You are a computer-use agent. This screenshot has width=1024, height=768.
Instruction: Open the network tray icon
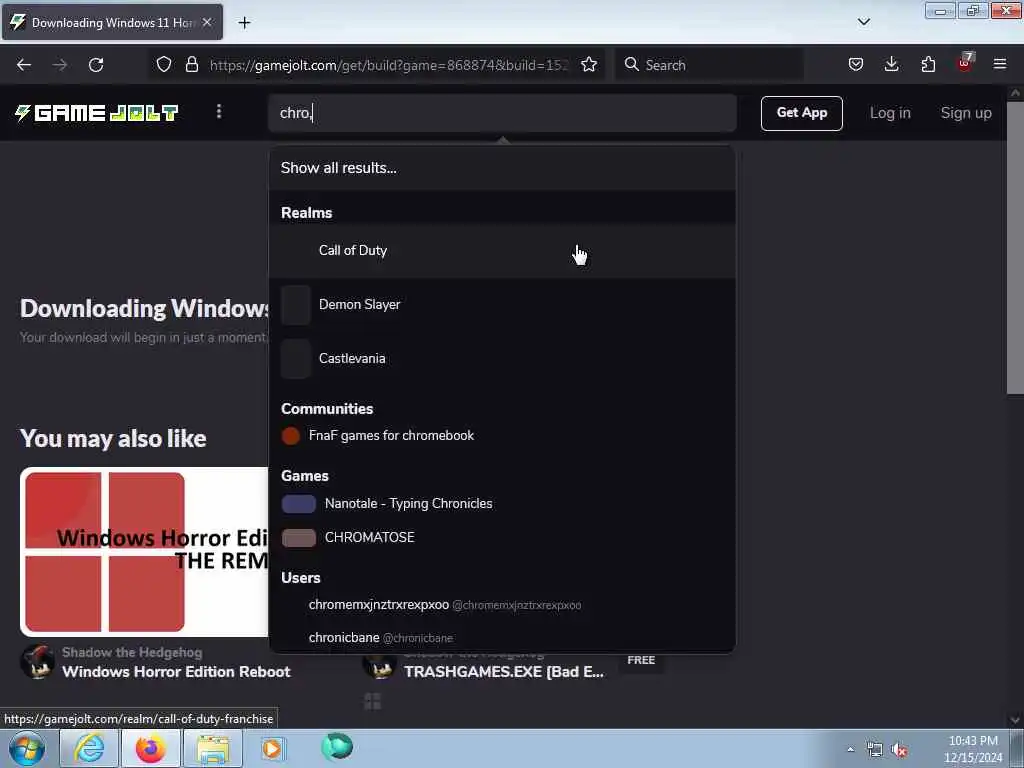click(x=874, y=750)
